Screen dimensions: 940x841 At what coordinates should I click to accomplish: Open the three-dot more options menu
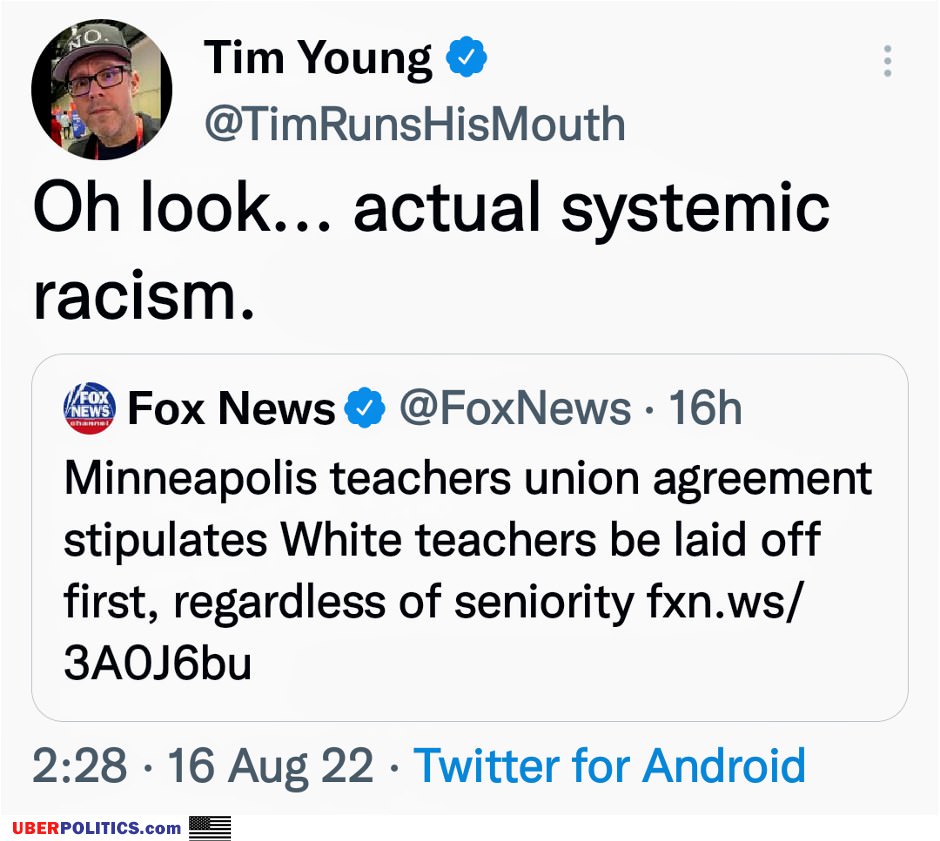(887, 62)
